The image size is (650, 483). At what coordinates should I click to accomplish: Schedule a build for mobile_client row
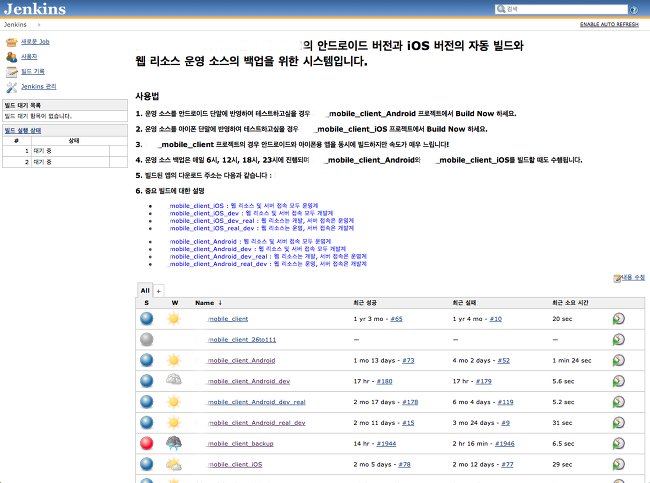tap(618, 319)
